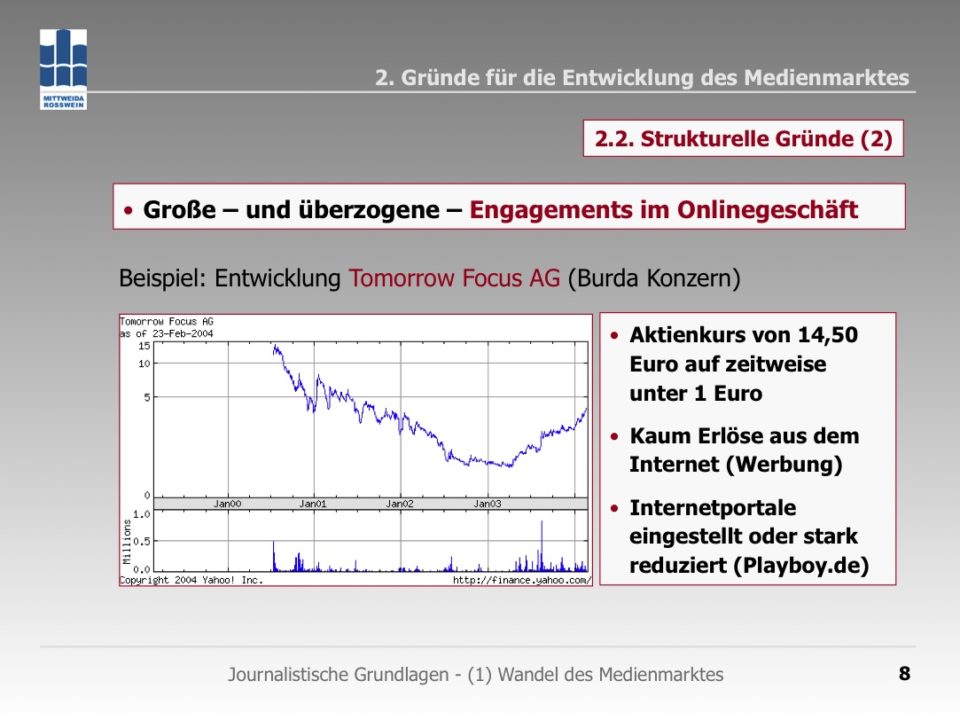Viewport: 960px width, 720px height.
Task: Click the red text "Engagements im Onlinegeschäft"
Action: point(664,209)
